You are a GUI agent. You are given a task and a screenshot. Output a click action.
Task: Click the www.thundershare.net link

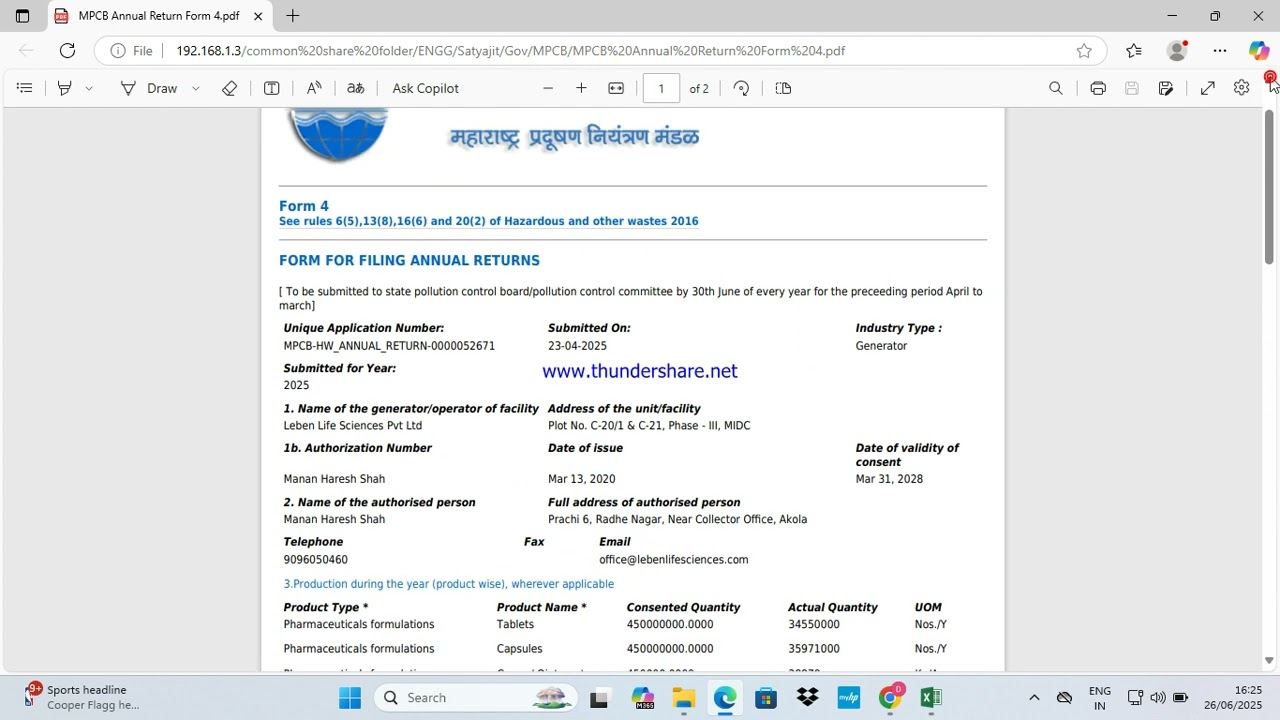[x=640, y=371]
